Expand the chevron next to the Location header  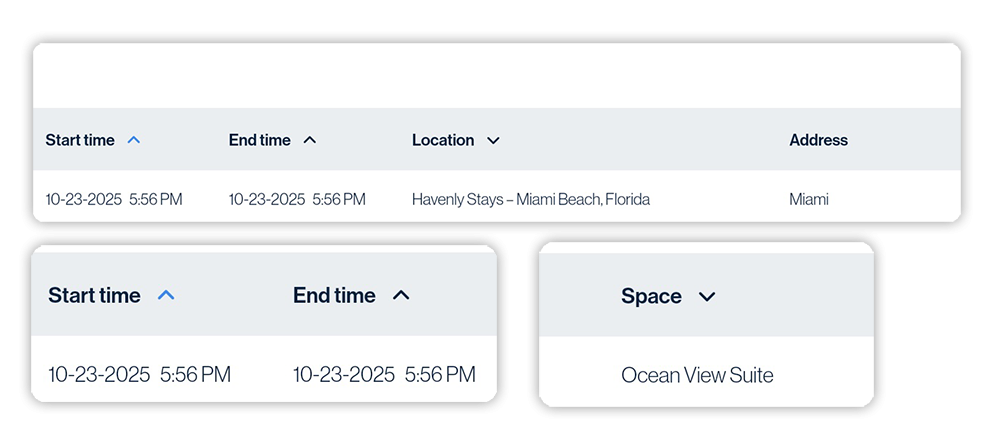493,141
